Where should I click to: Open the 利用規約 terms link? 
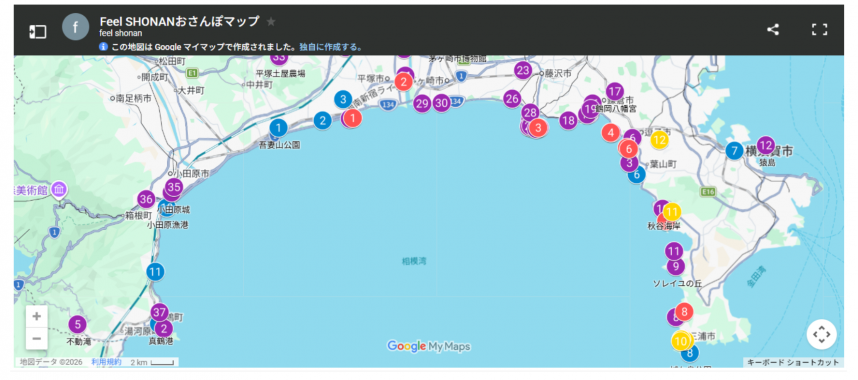coord(106,362)
